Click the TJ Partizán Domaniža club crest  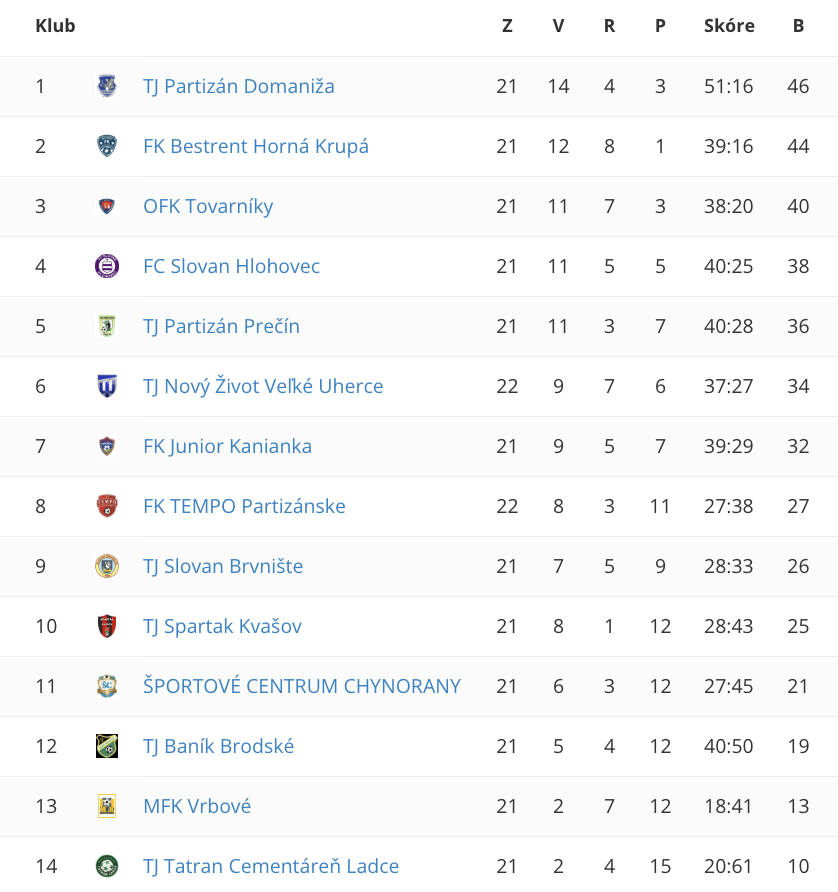click(107, 86)
